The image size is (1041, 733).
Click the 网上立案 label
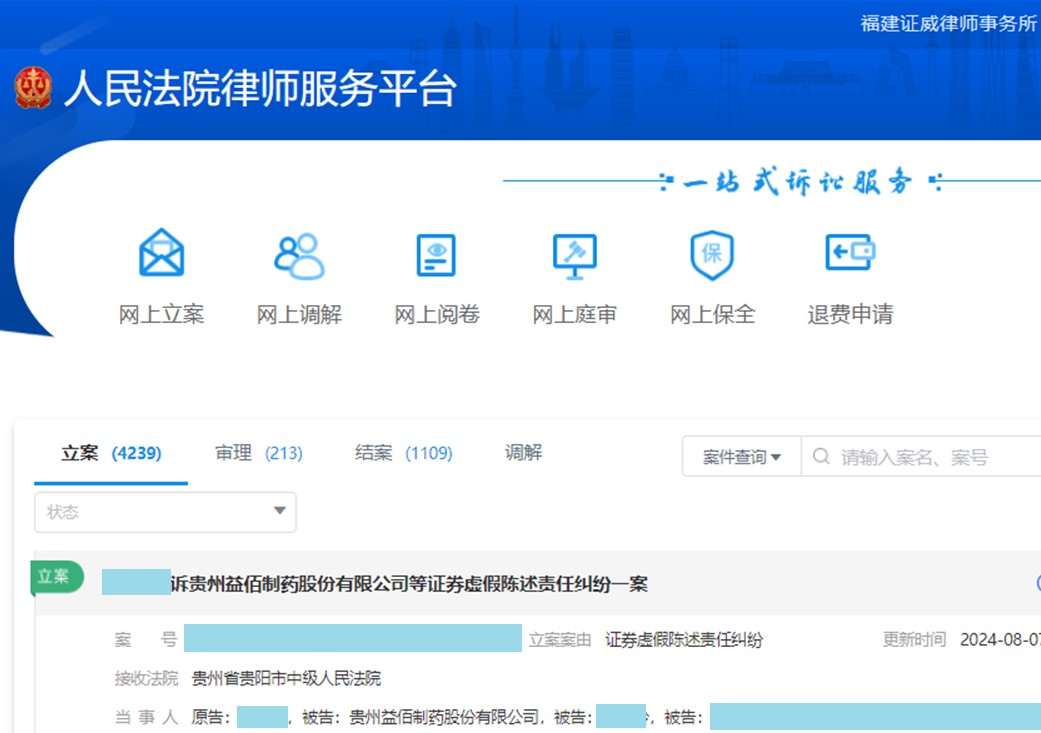pyautogui.click(x=161, y=314)
